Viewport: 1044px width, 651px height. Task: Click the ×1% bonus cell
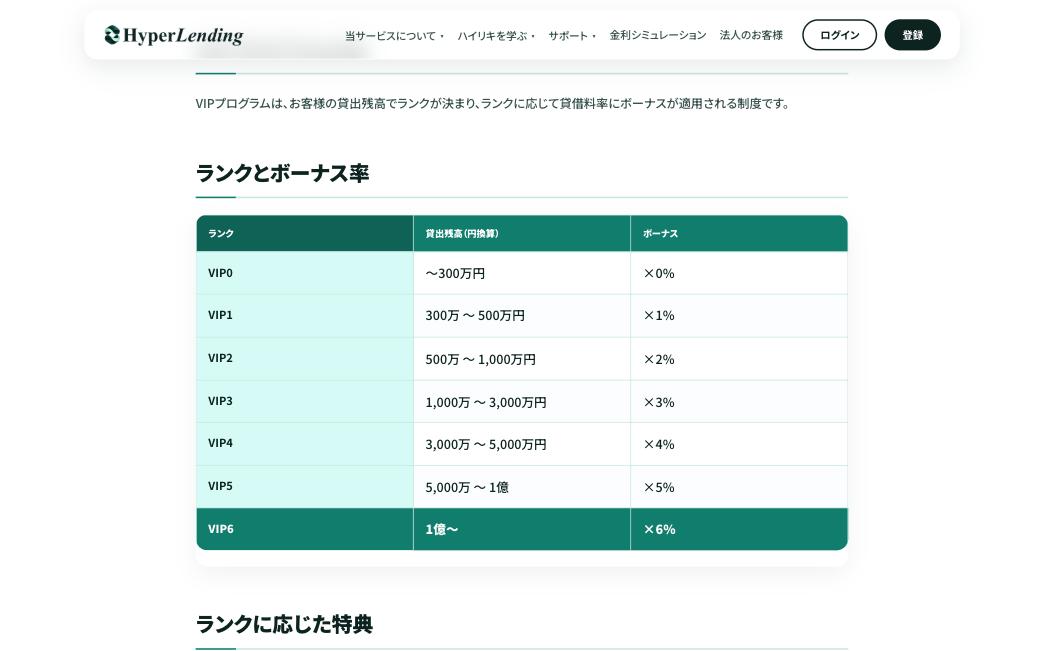pyautogui.click(x=739, y=316)
